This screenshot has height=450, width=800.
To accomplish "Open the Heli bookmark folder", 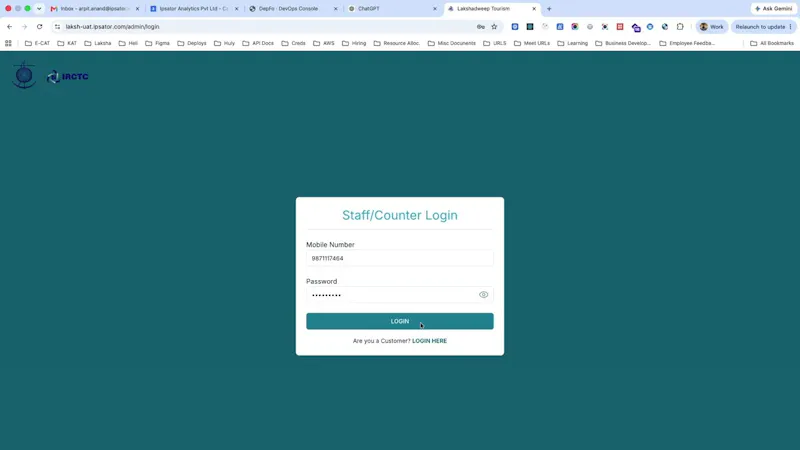I will coord(128,43).
